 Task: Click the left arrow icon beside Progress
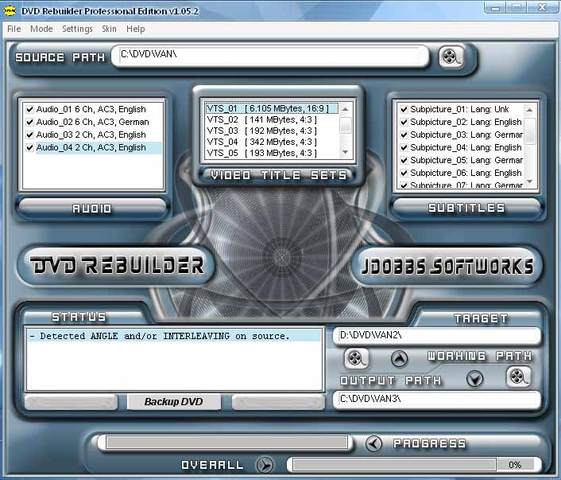click(374, 444)
